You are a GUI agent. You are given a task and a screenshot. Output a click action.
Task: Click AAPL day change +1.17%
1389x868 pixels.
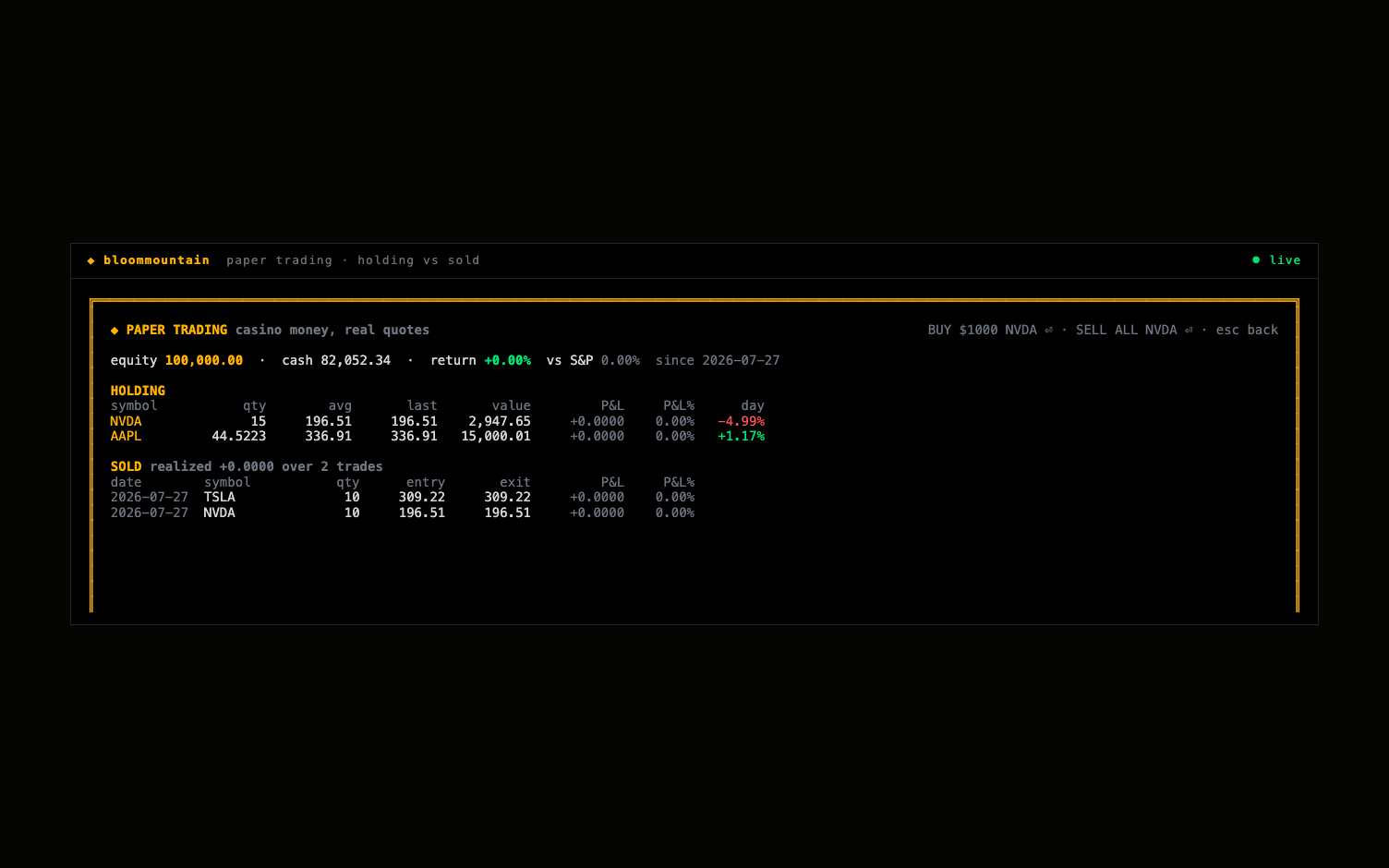click(741, 437)
